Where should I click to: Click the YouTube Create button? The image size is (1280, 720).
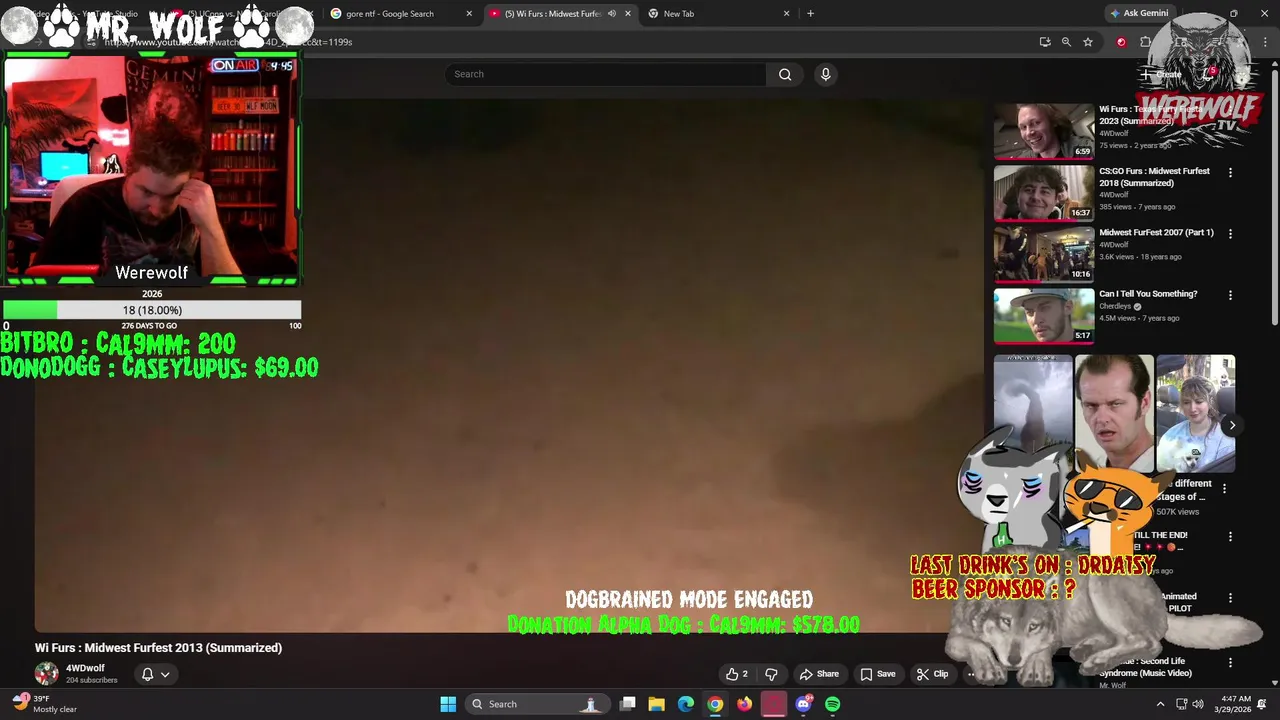point(1161,74)
